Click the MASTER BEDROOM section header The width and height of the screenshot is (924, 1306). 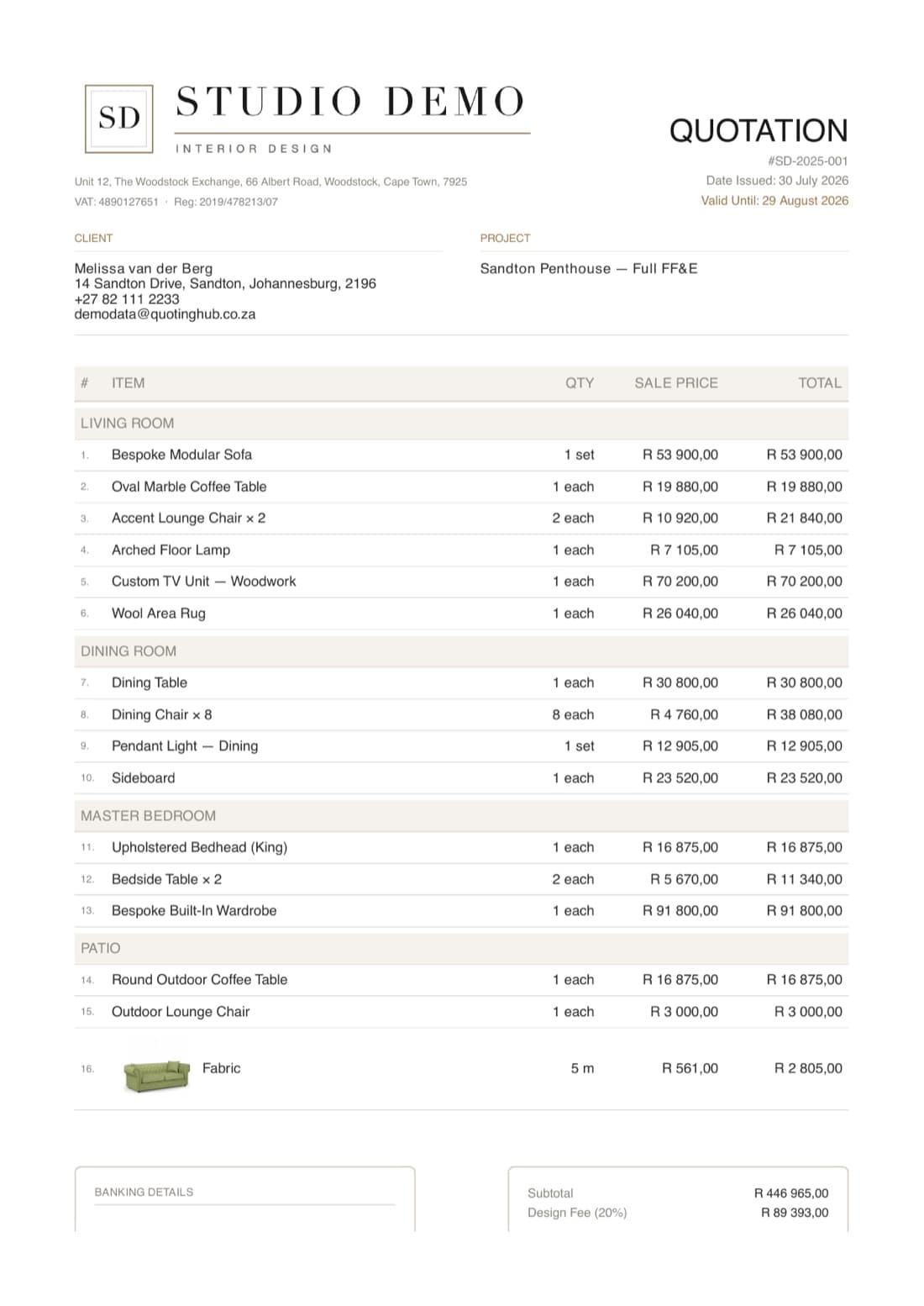[461, 816]
